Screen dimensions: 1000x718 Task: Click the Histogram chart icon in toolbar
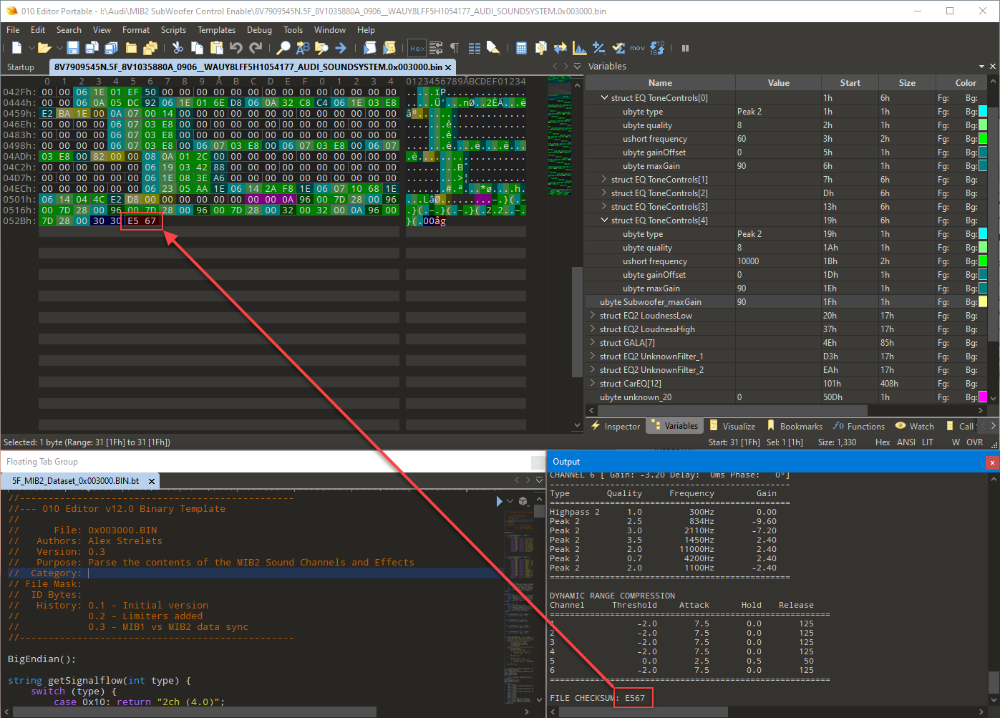pos(579,48)
